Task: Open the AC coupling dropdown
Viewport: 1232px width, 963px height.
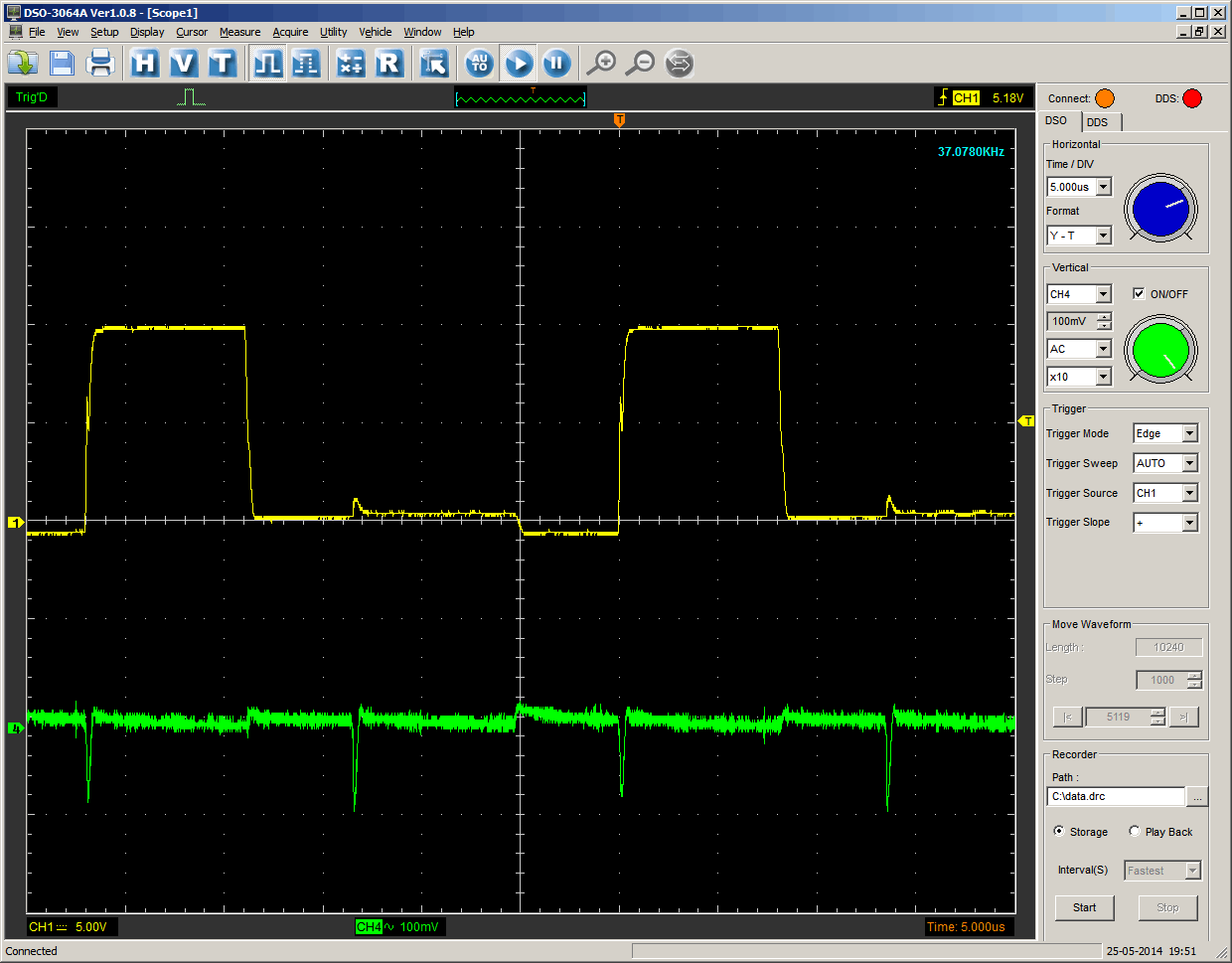Action: tap(1103, 349)
